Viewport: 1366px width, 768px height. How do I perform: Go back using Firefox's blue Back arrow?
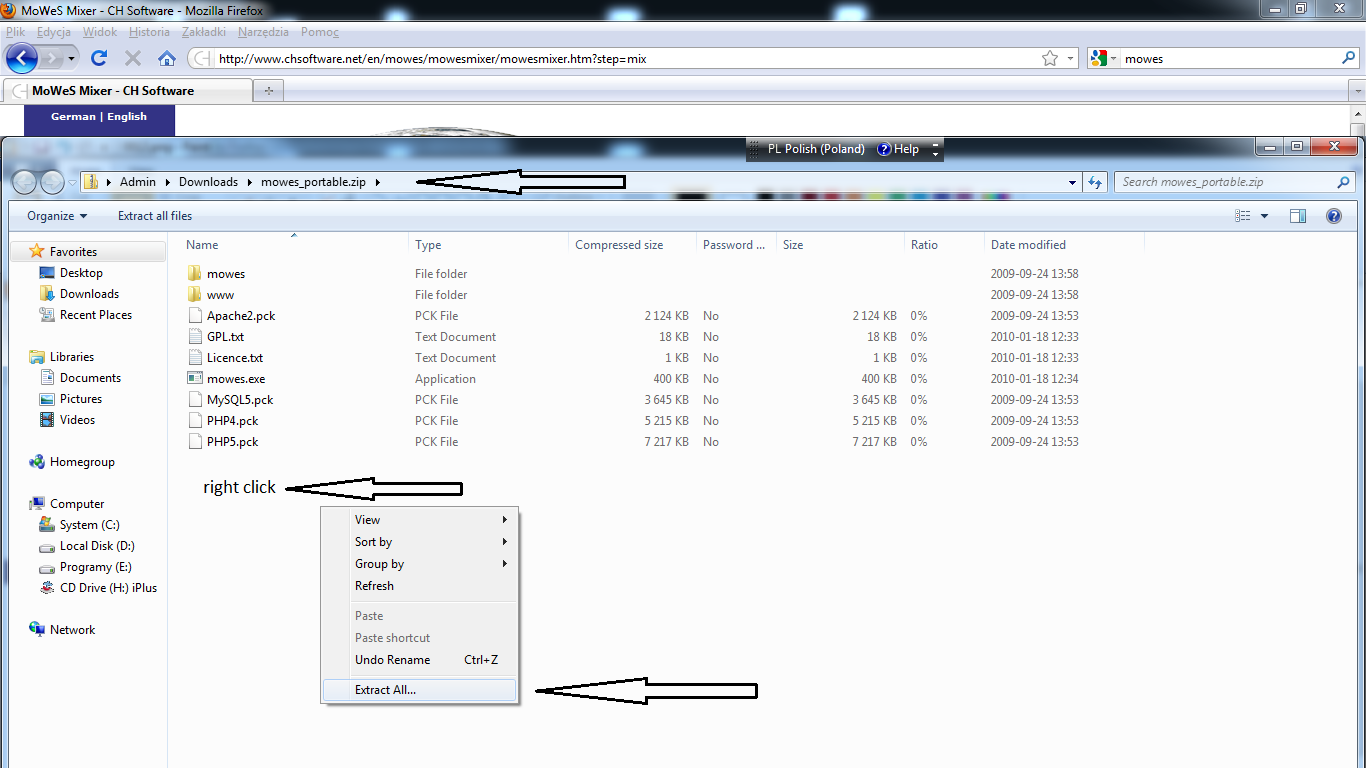pos(22,58)
